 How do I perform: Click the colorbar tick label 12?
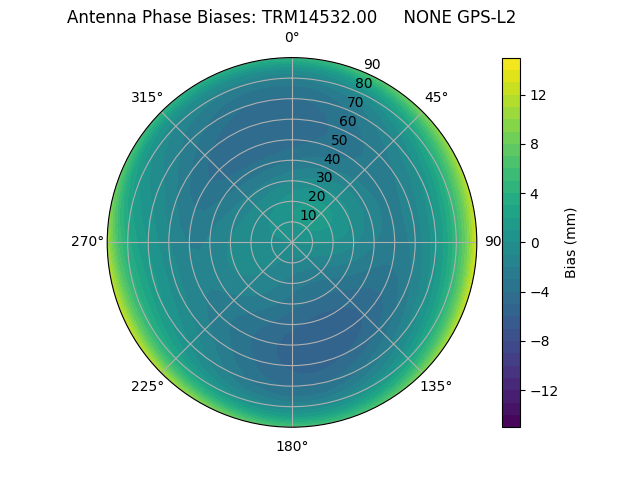pos(537,95)
